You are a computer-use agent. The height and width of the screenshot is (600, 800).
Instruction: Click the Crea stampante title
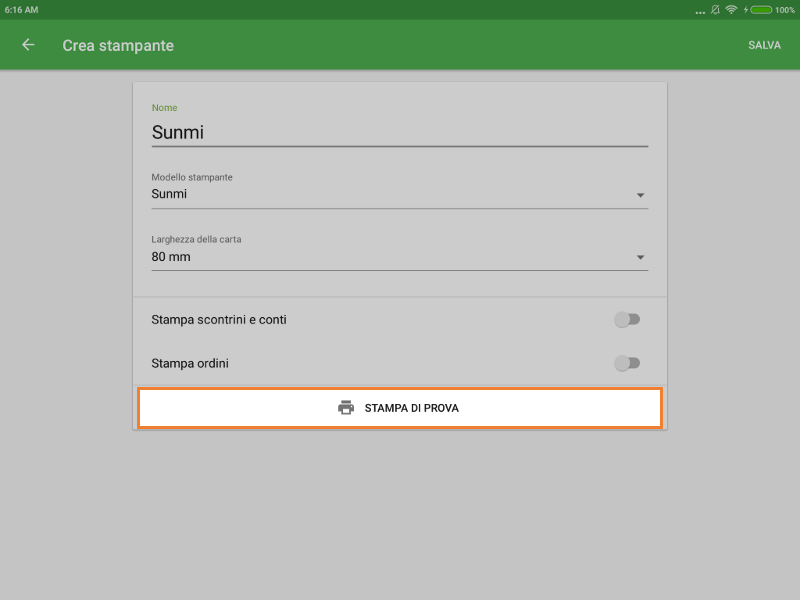(118, 45)
